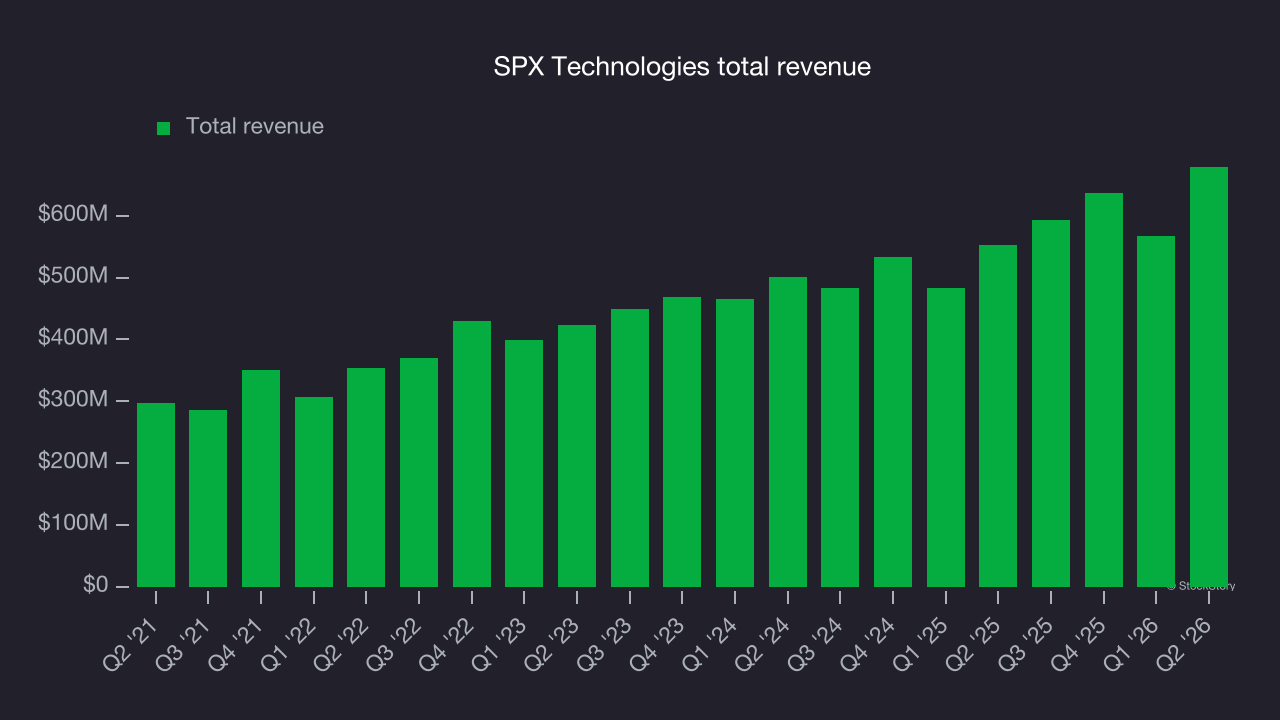Click the $600M y-axis label
This screenshot has height=720, width=1280.
pos(74,215)
